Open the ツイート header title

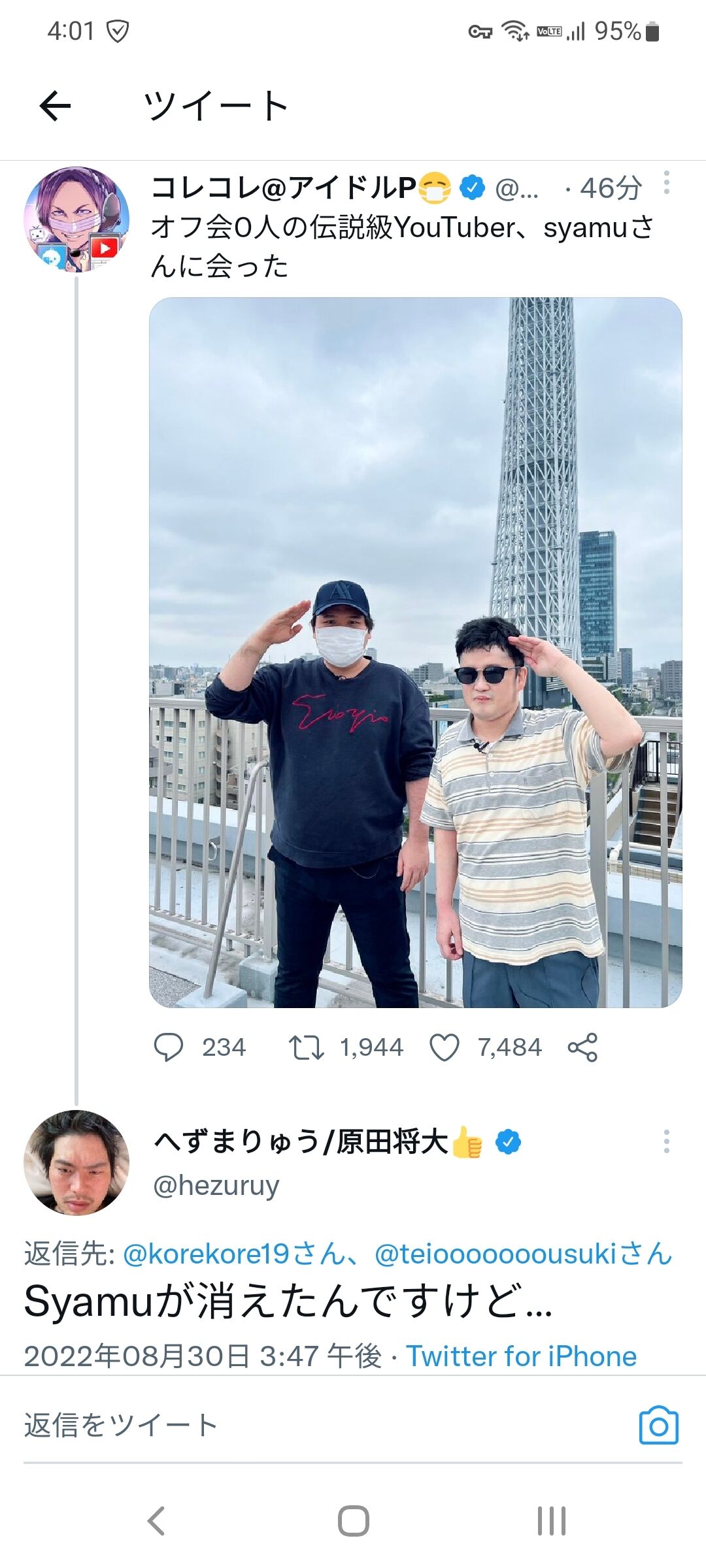click(x=216, y=105)
